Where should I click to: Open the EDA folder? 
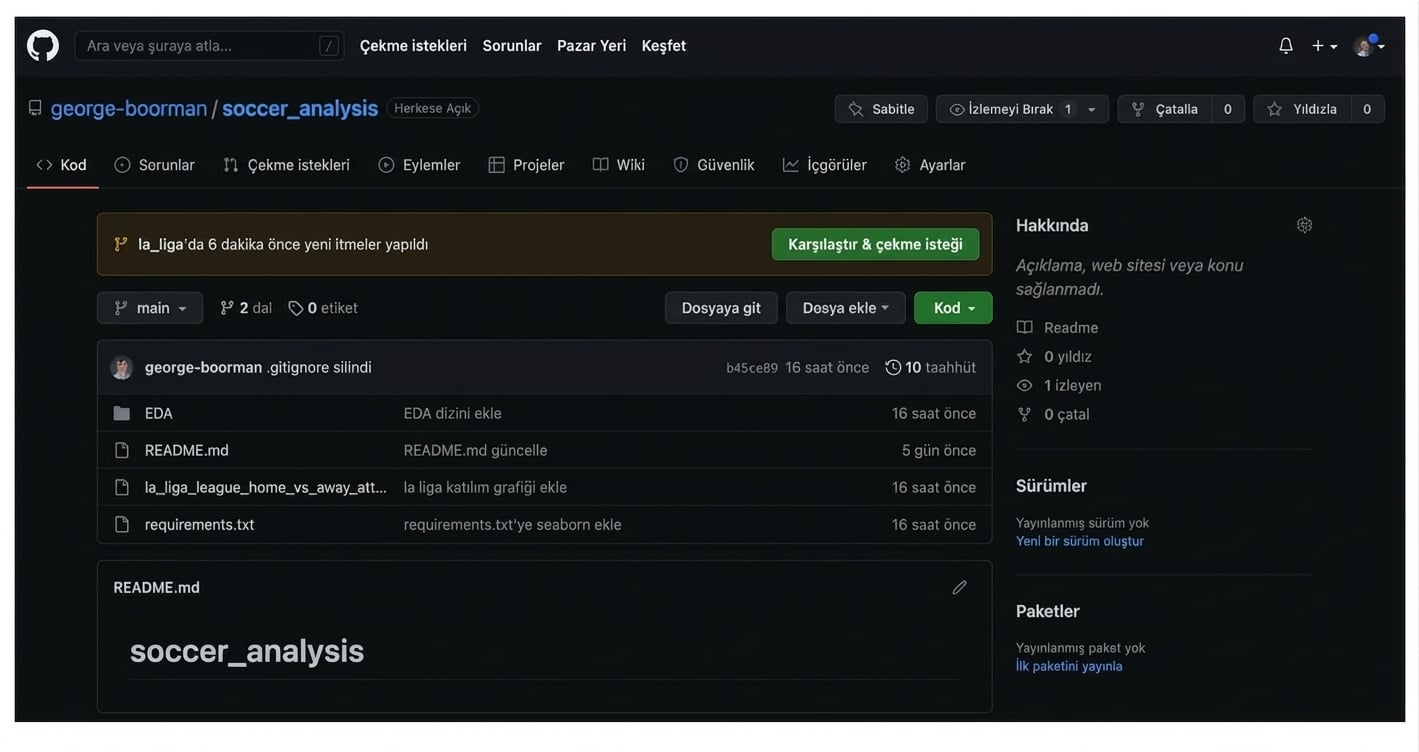[158, 413]
